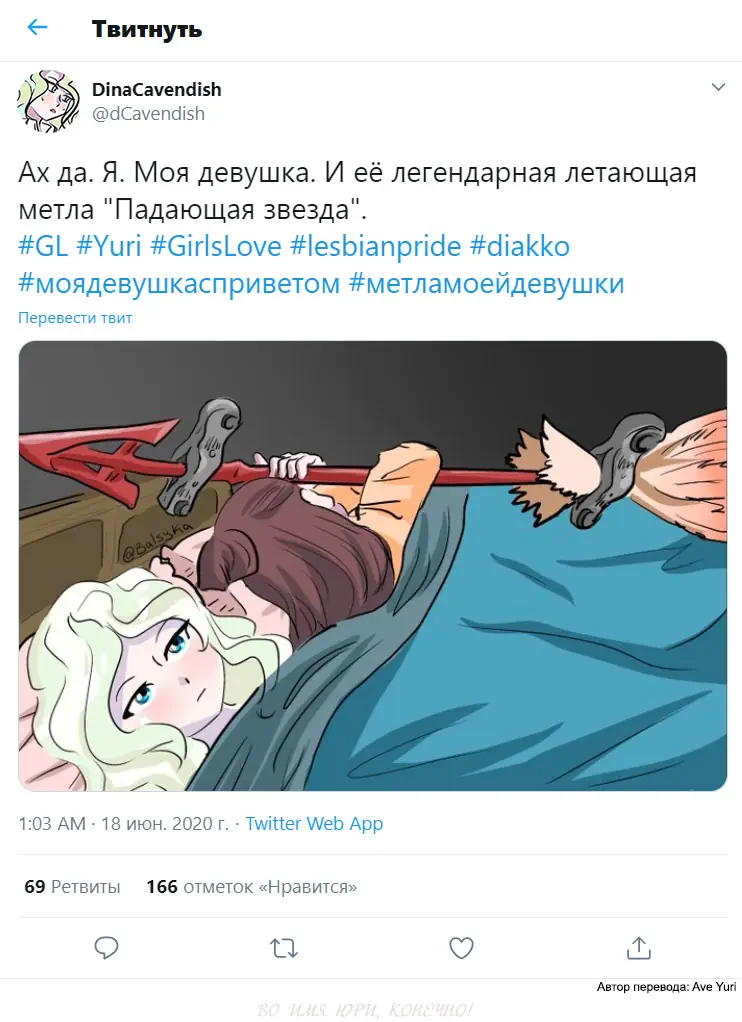View 166 отметок «Нравится» list

point(252,887)
